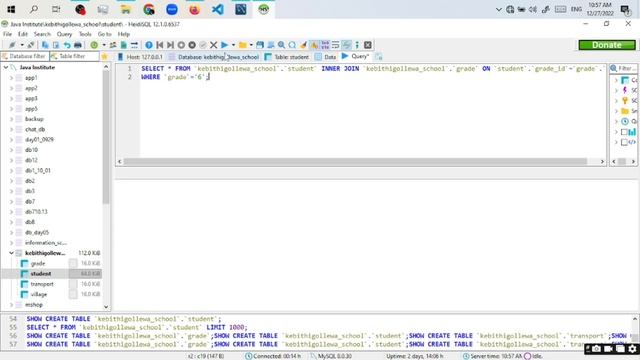The width and height of the screenshot is (640, 360).
Task: Jump to last row icon
Action: (x=171, y=45)
